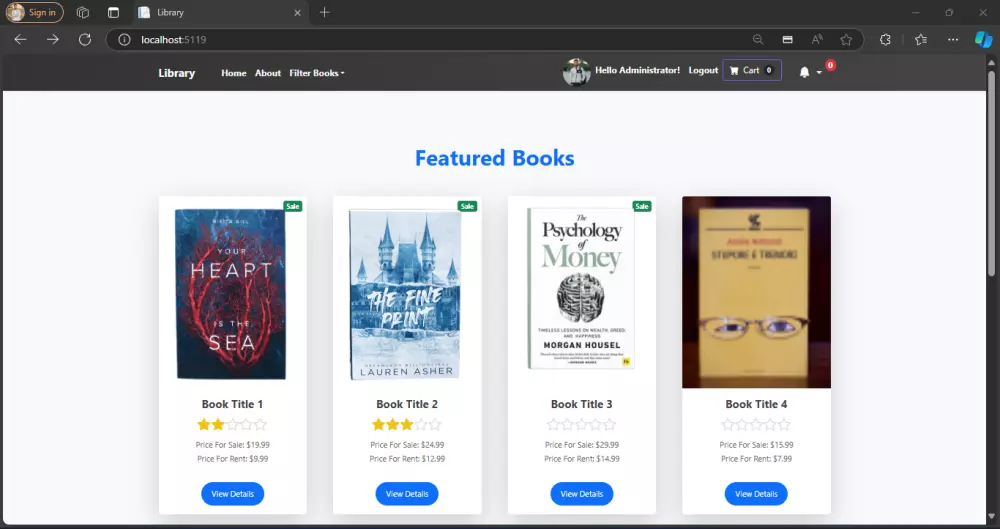The image size is (1000, 529).
Task: Open the shopping Cart button
Action: coord(752,70)
